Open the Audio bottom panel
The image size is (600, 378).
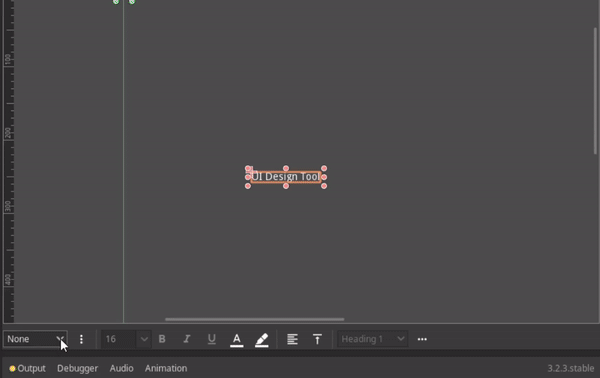[121, 368]
